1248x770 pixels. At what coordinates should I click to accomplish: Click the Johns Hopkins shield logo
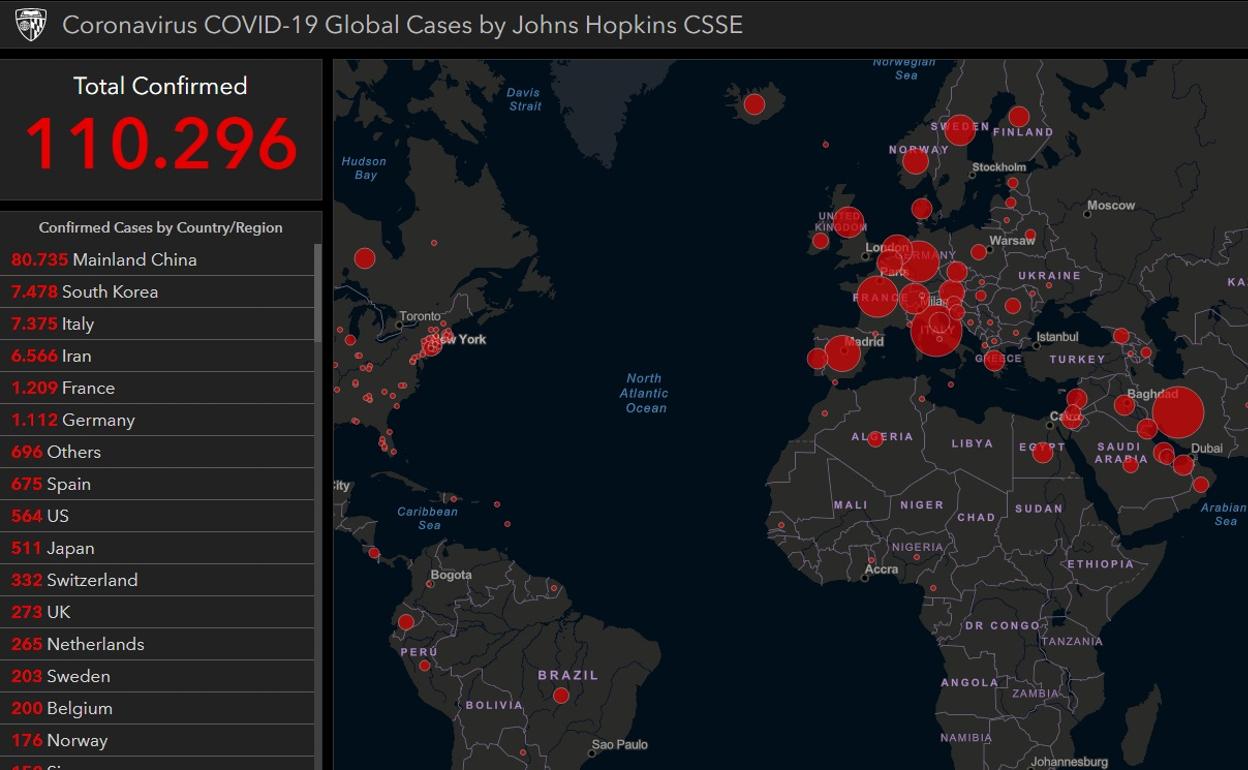[x=30, y=24]
